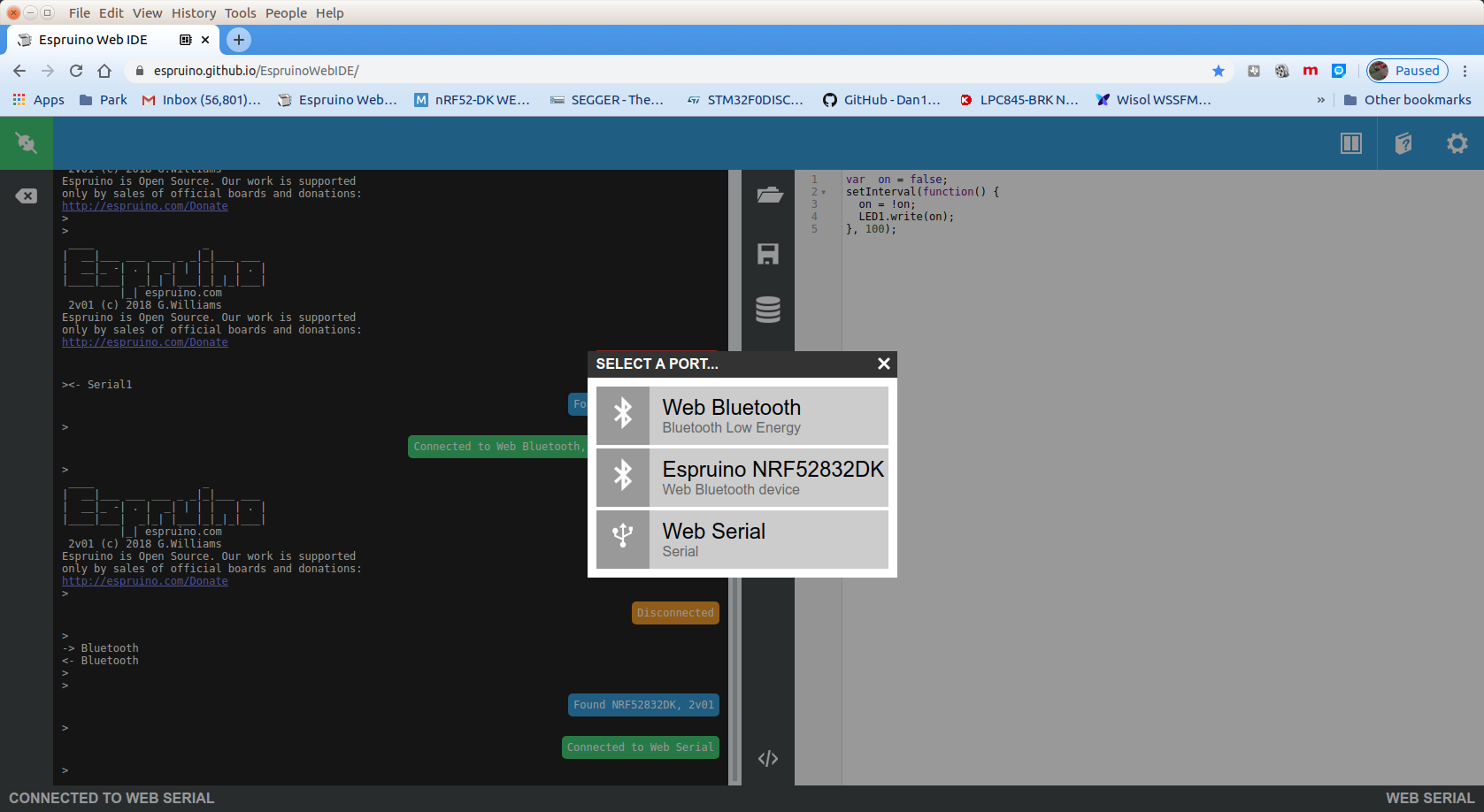Open the nRF52-DK WE... bookmark

(x=473, y=100)
